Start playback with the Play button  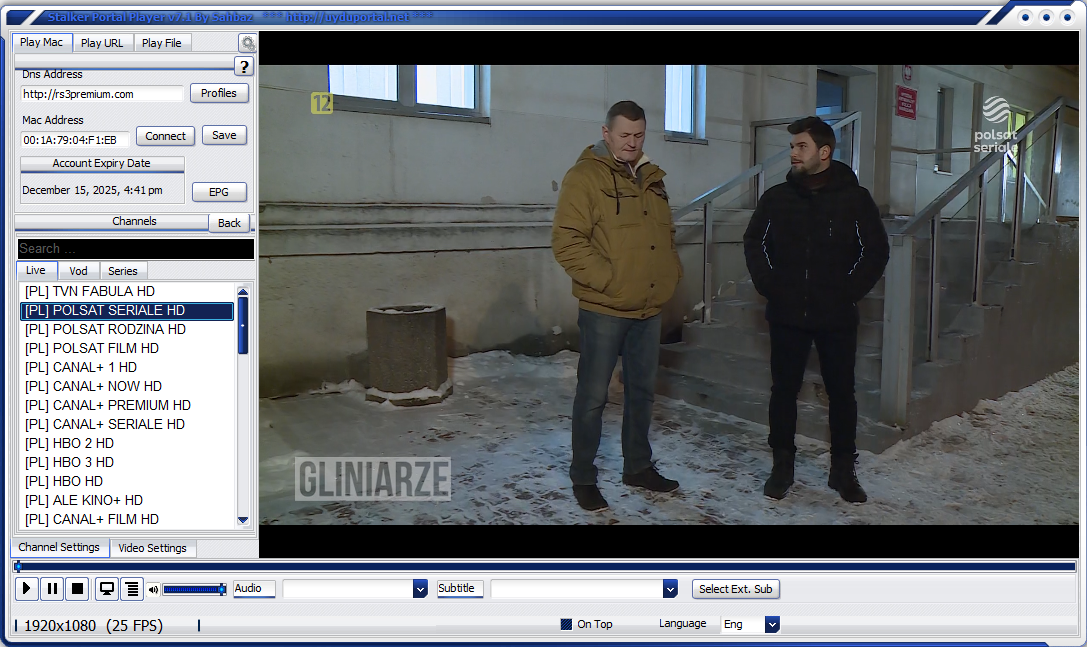pos(26,589)
